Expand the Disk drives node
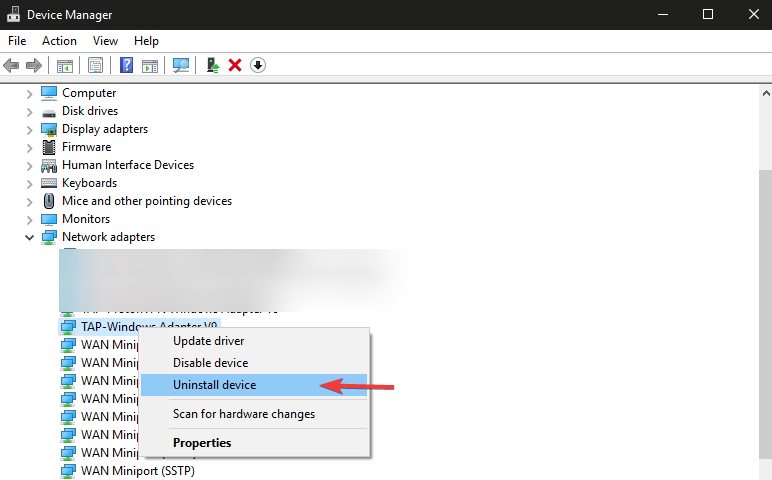Image resolution: width=772 pixels, height=480 pixels. 30,112
